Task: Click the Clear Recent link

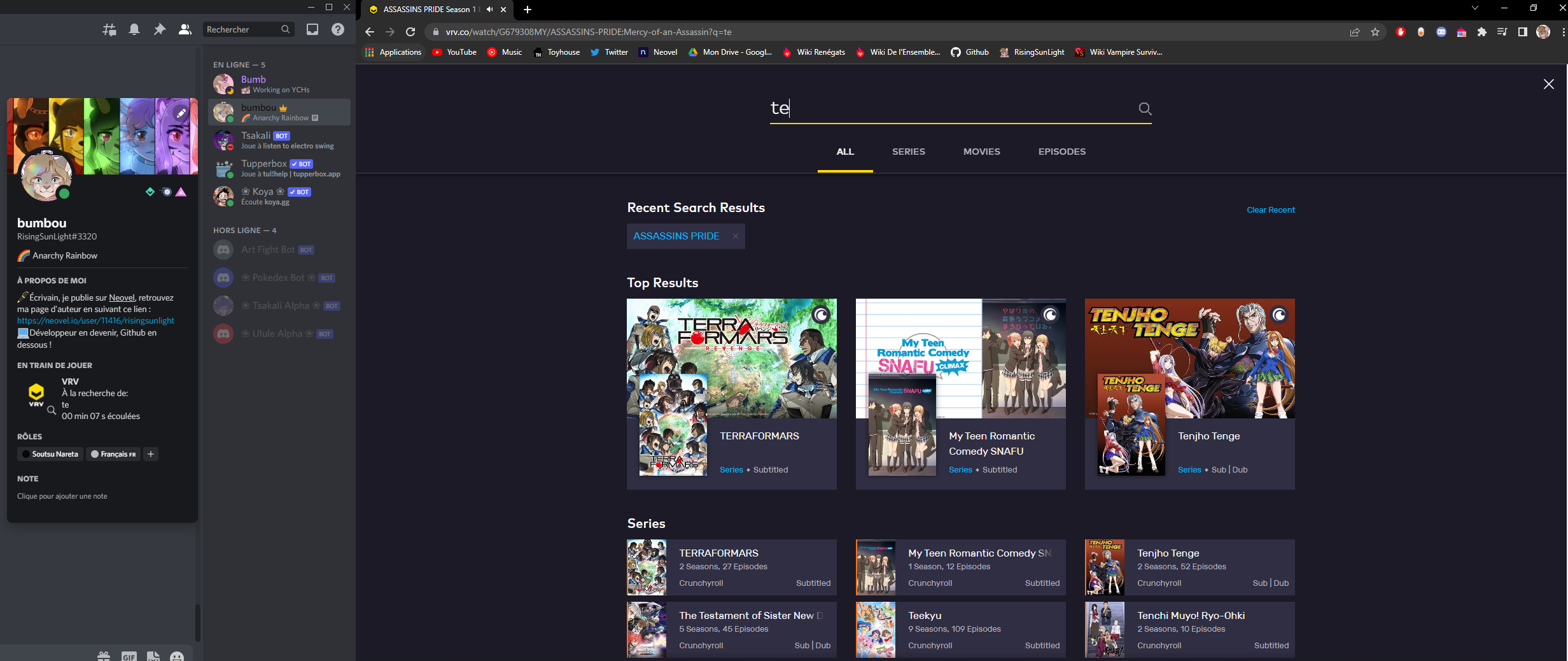Action: pos(1270,210)
